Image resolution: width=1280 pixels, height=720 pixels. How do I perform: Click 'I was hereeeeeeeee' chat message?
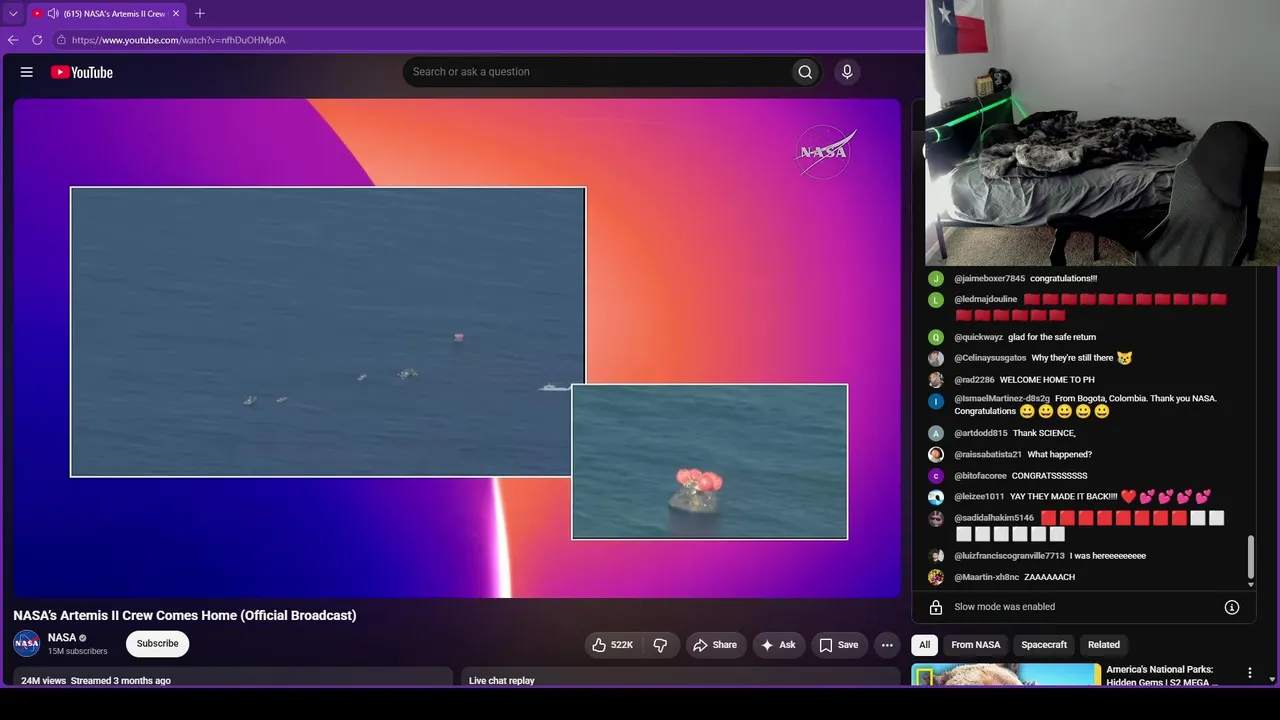pos(1108,556)
